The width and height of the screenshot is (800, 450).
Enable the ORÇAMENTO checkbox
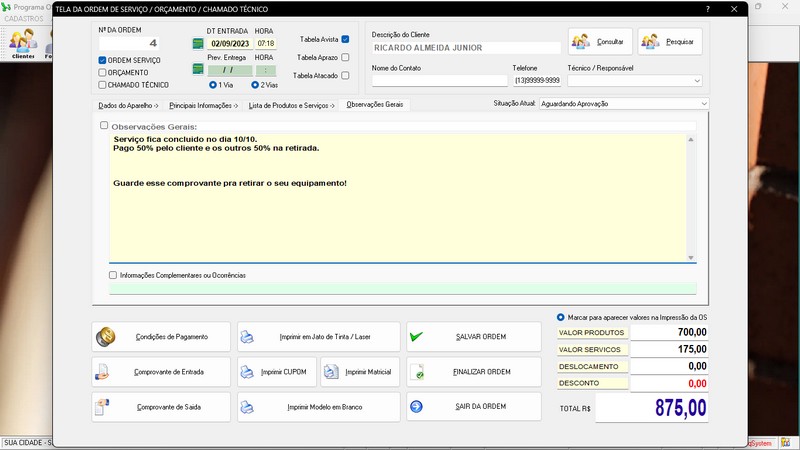tap(103, 72)
